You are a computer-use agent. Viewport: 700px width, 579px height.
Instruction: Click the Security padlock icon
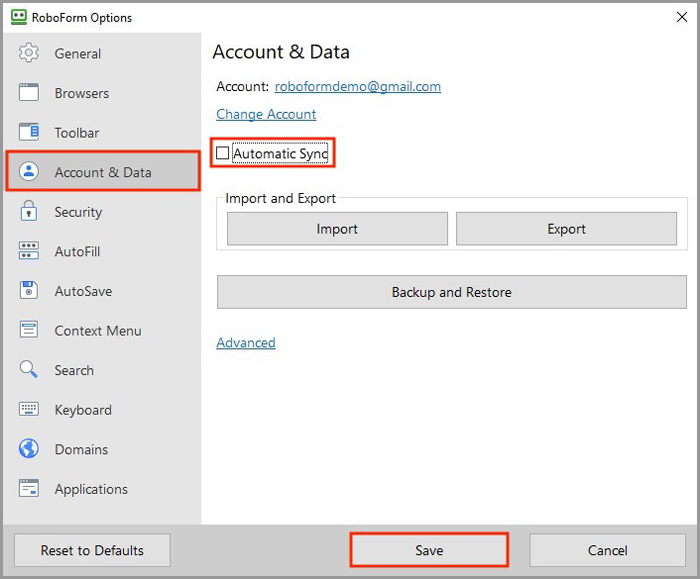coord(29,211)
